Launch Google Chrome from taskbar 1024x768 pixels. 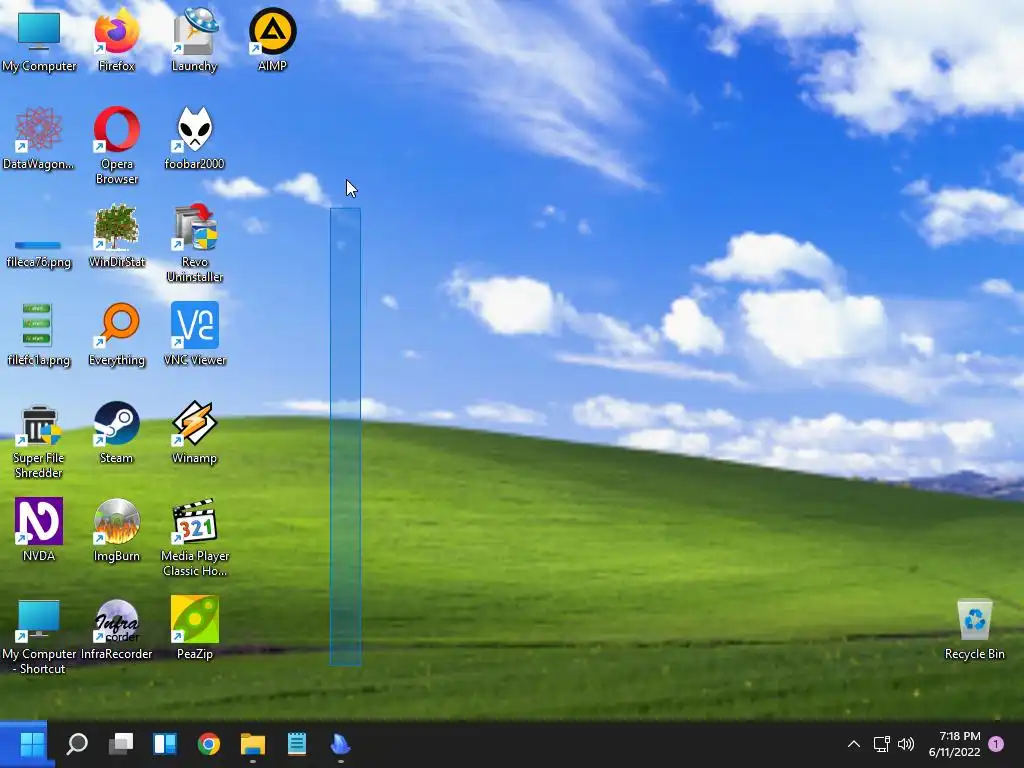point(208,744)
